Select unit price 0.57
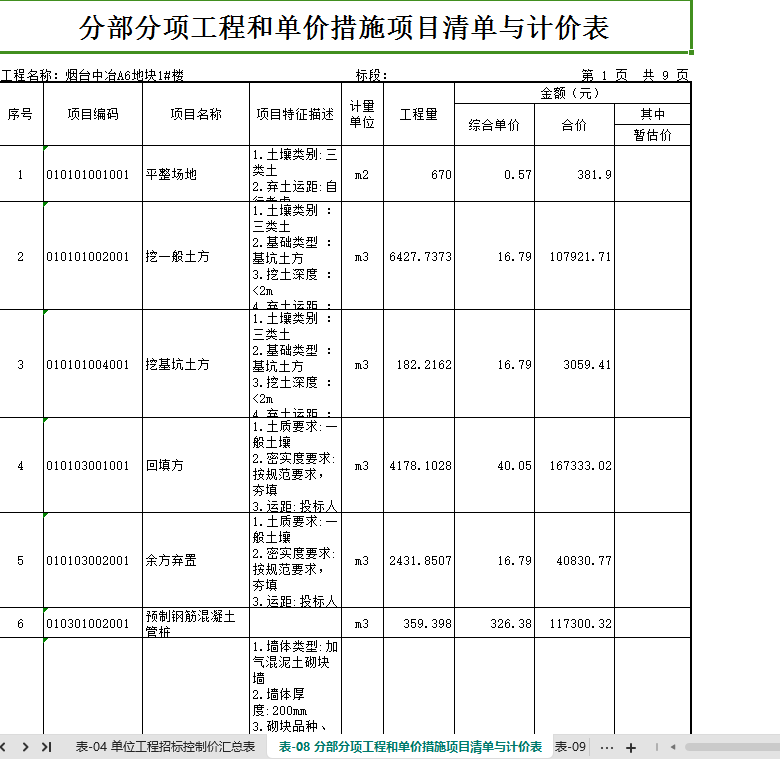The image size is (780, 759). coord(494,174)
